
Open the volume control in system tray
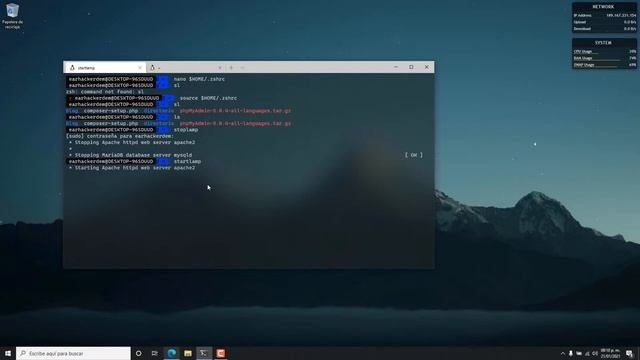(x=595, y=353)
